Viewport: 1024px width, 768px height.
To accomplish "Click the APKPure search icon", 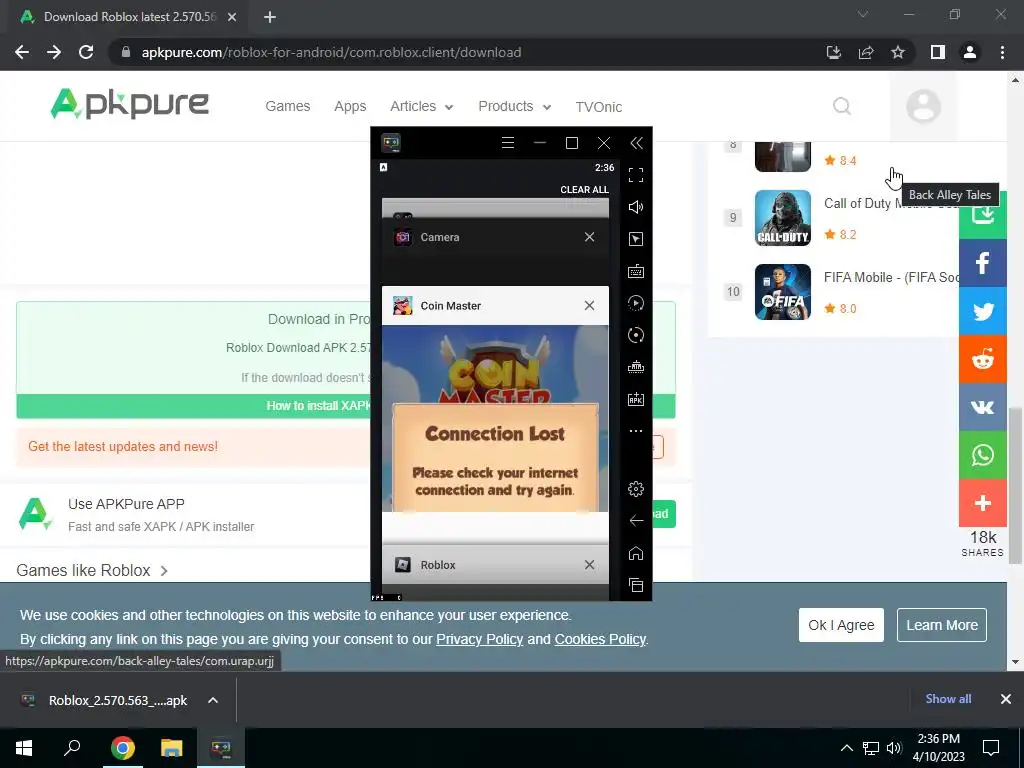I will [x=842, y=106].
